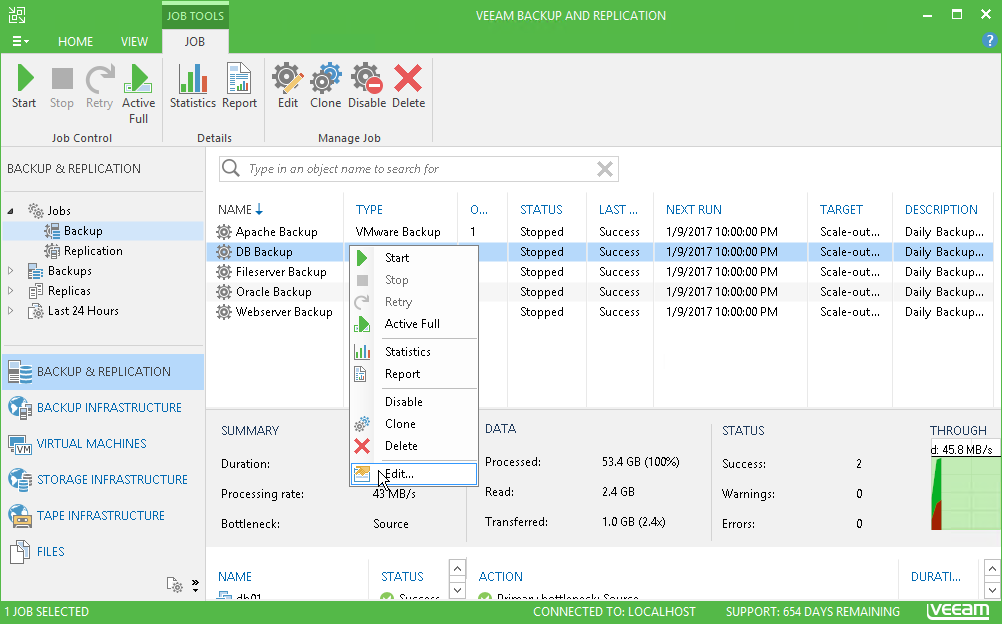Expand navigation pane overflow chevron
Viewport: 1002px width, 624px height.
tap(195, 585)
